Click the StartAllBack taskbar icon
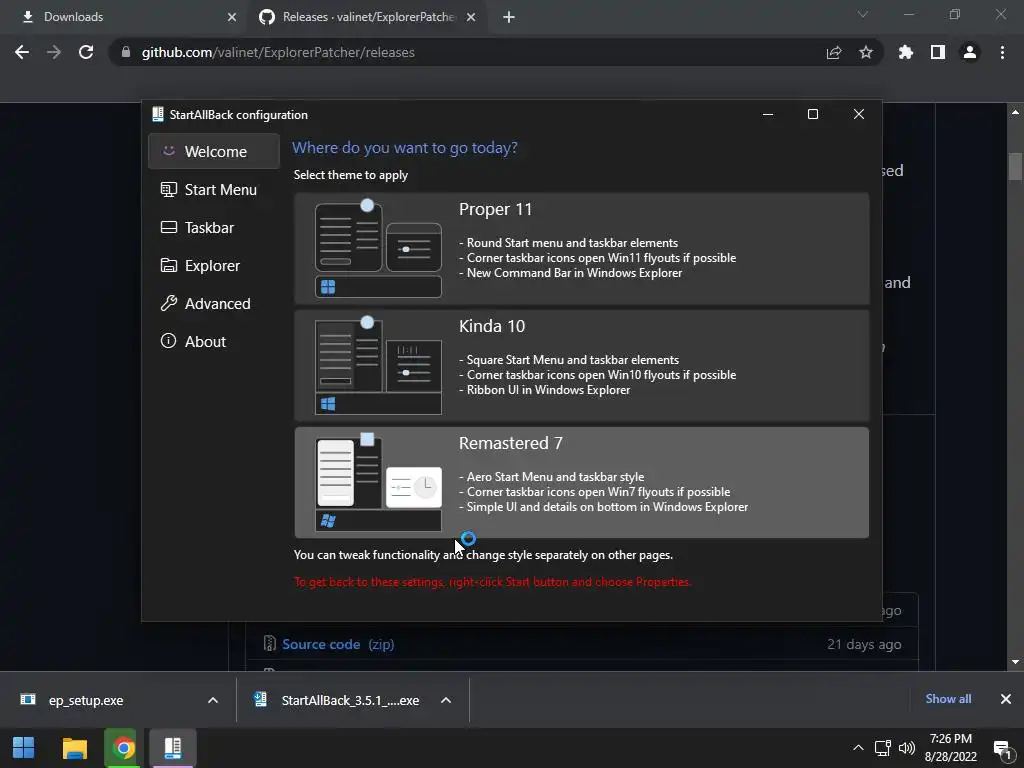 (172, 748)
